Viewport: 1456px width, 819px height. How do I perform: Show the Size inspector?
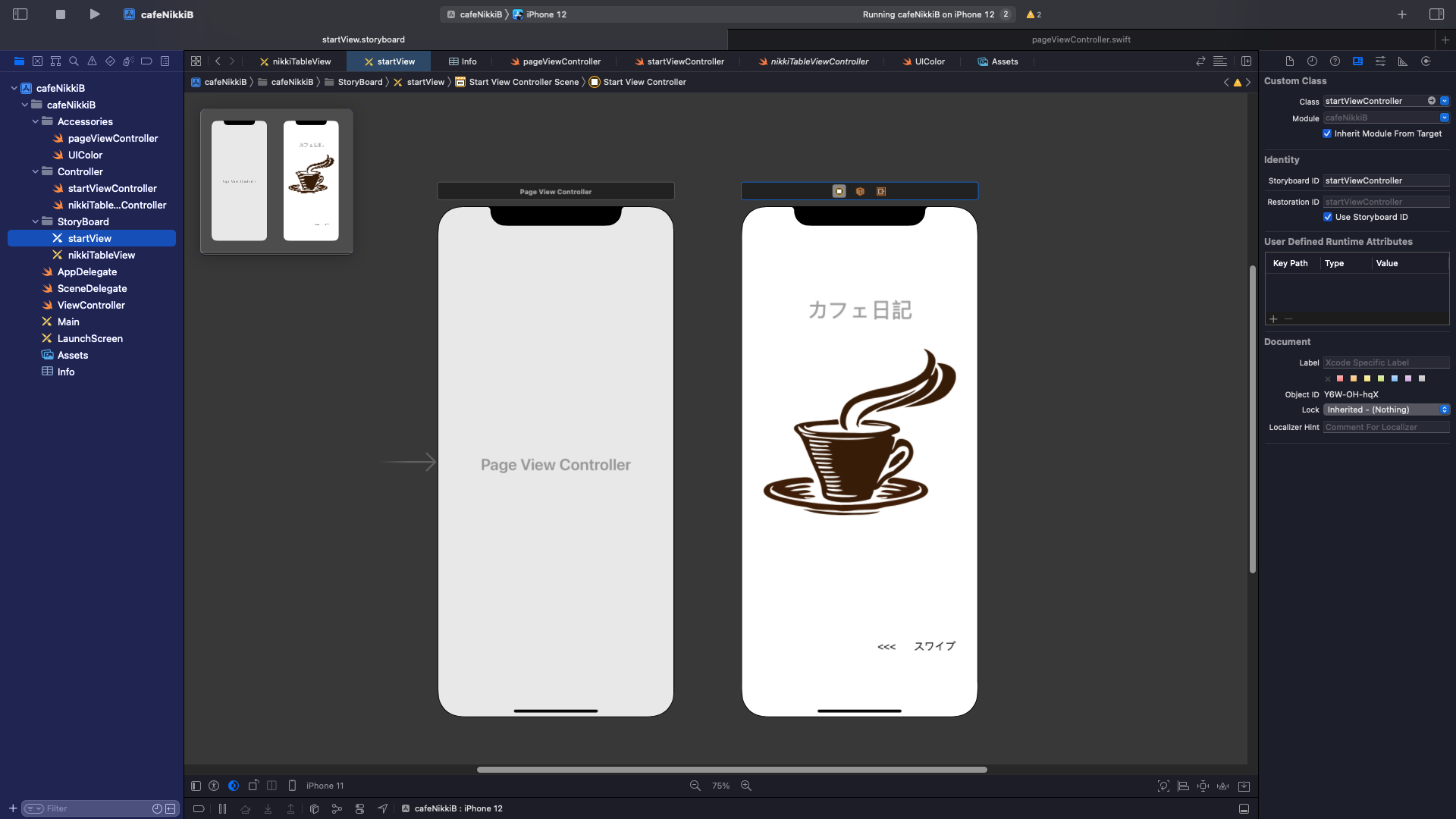coord(1403,61)
